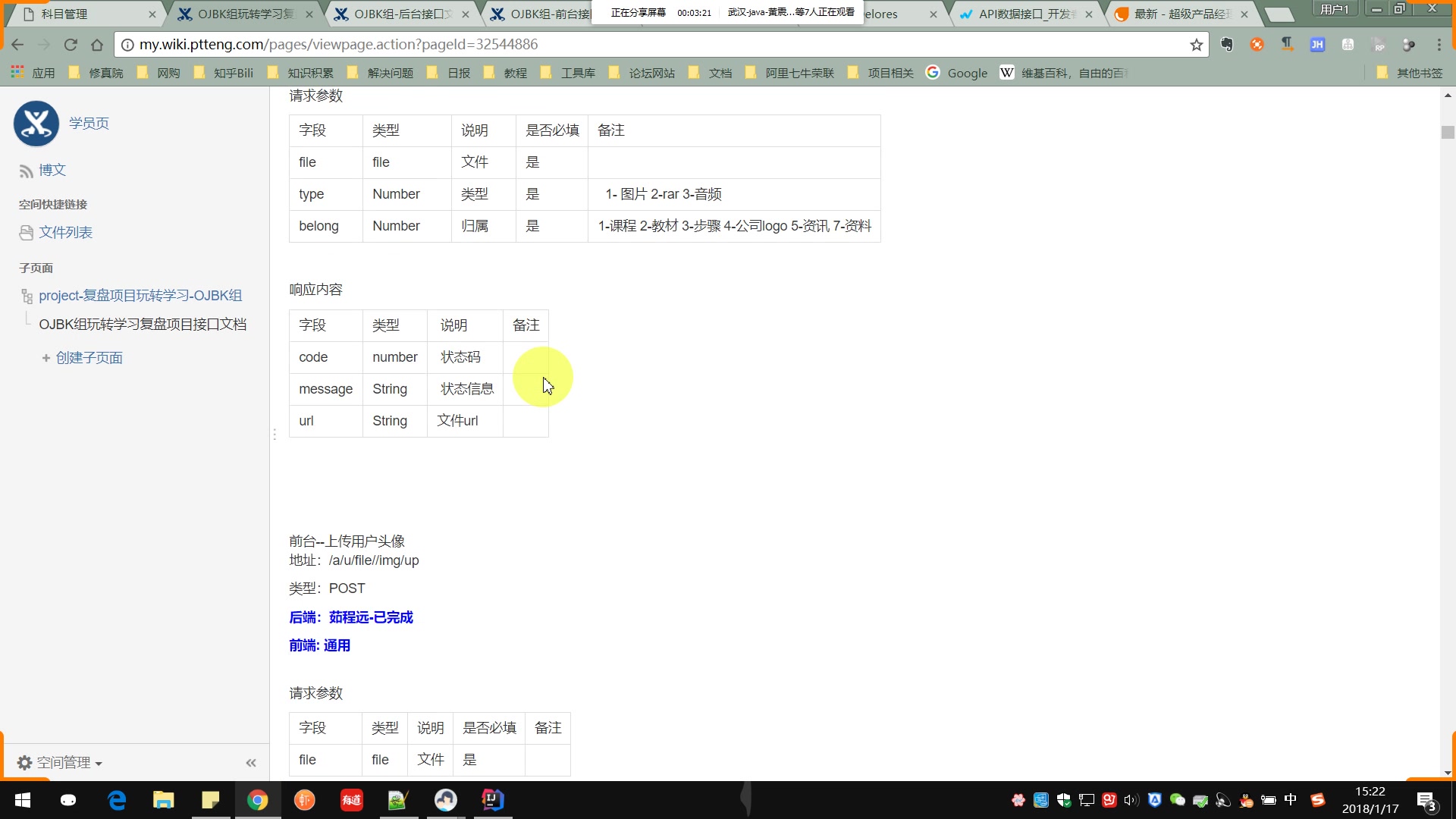Click the browser home icon
This screenshot has height=819, width=1456.
pos(97,45)
